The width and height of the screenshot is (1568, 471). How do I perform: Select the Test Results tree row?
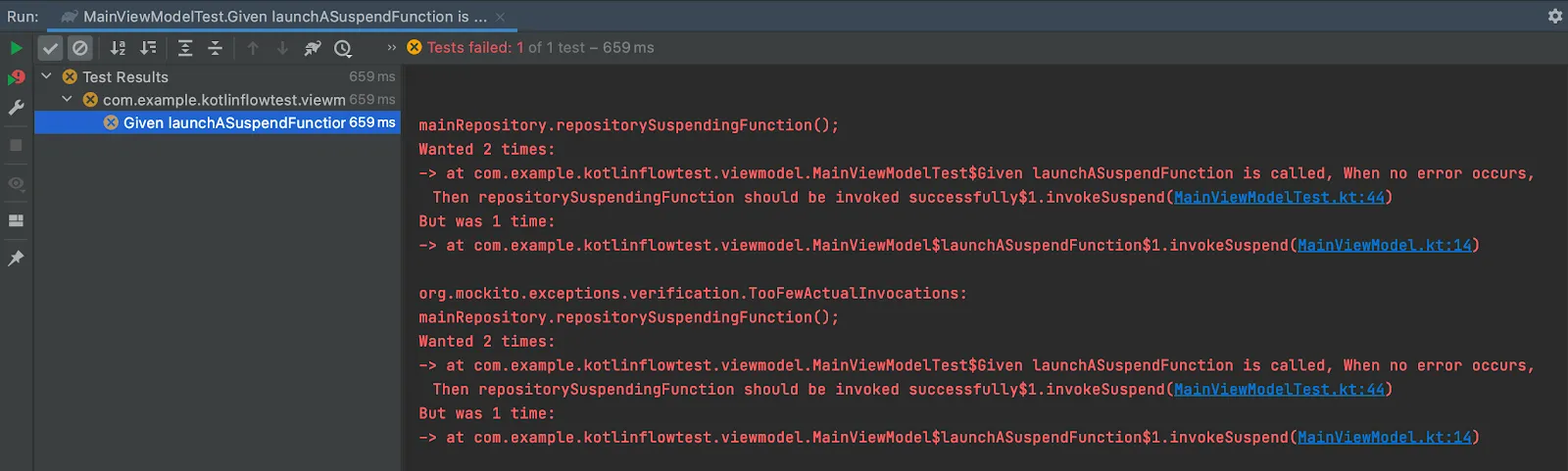(x=218, y=76)
